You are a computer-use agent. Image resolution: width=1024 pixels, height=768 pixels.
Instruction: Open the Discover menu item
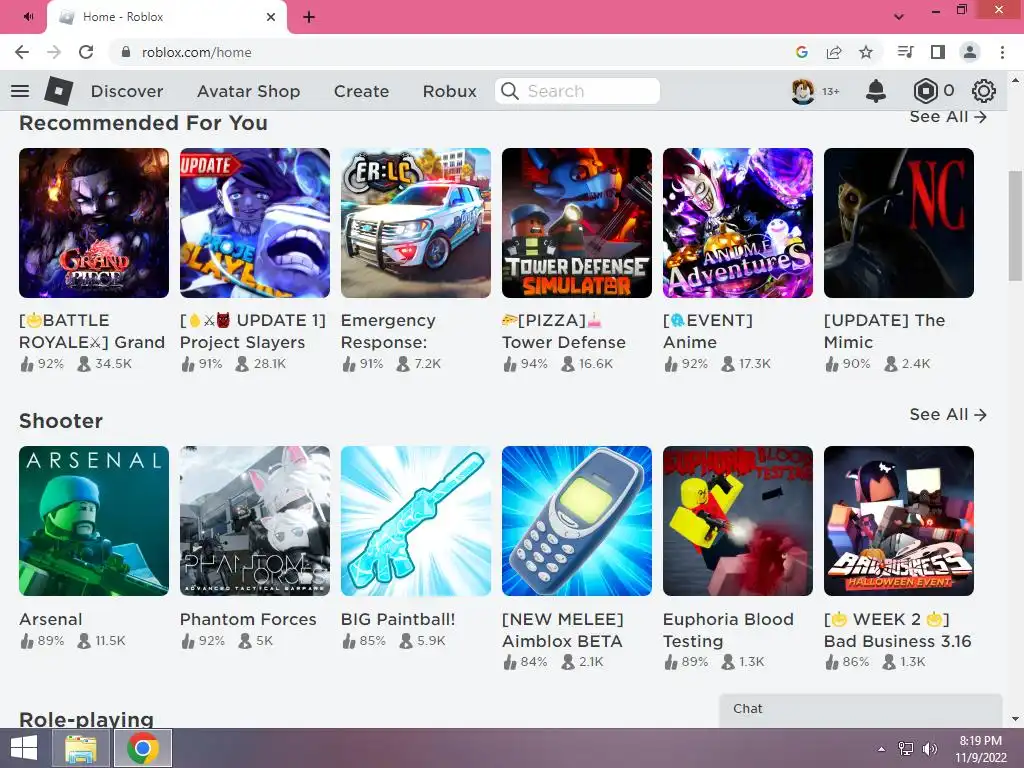pyautogui.click(x=127, y=91)
